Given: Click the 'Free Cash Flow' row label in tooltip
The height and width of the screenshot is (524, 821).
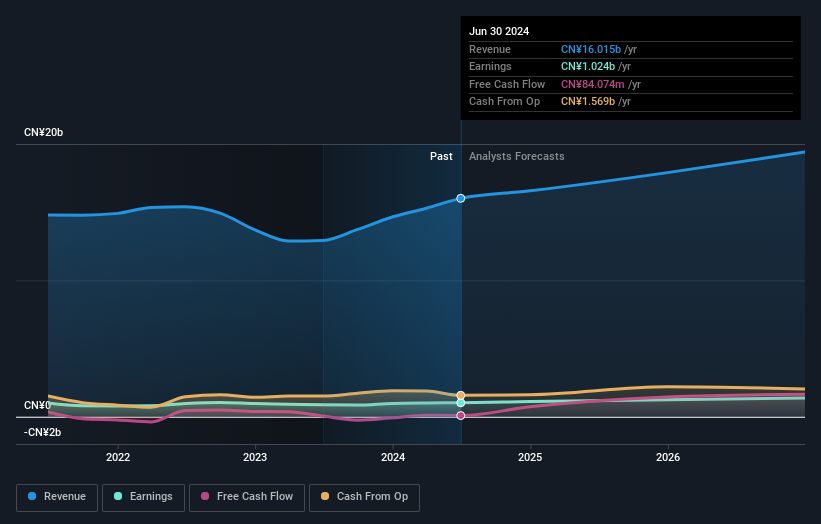Looking at the screenshot, I should 507,84.
